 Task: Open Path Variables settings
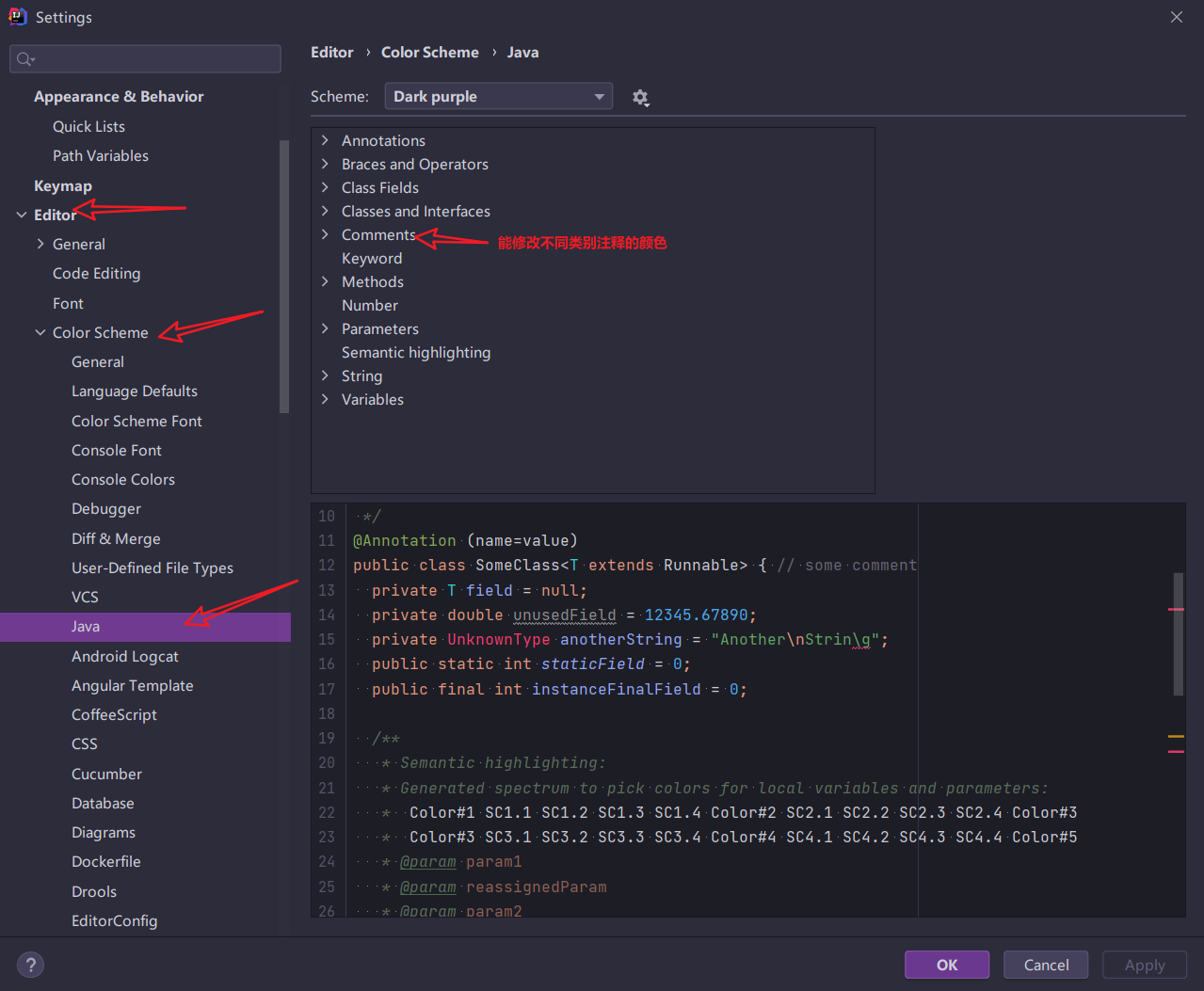click(101, 156)
